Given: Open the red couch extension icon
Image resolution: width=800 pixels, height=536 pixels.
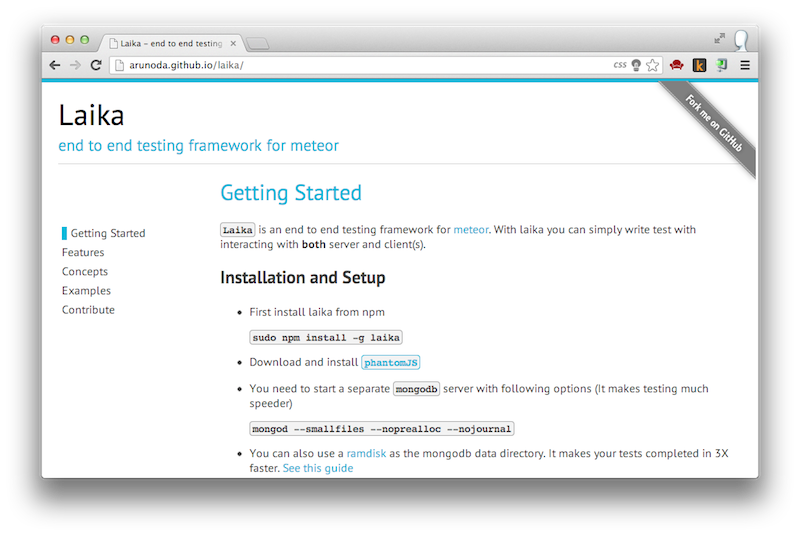Looking at the screenshot, I should click(x=677, y=65).
